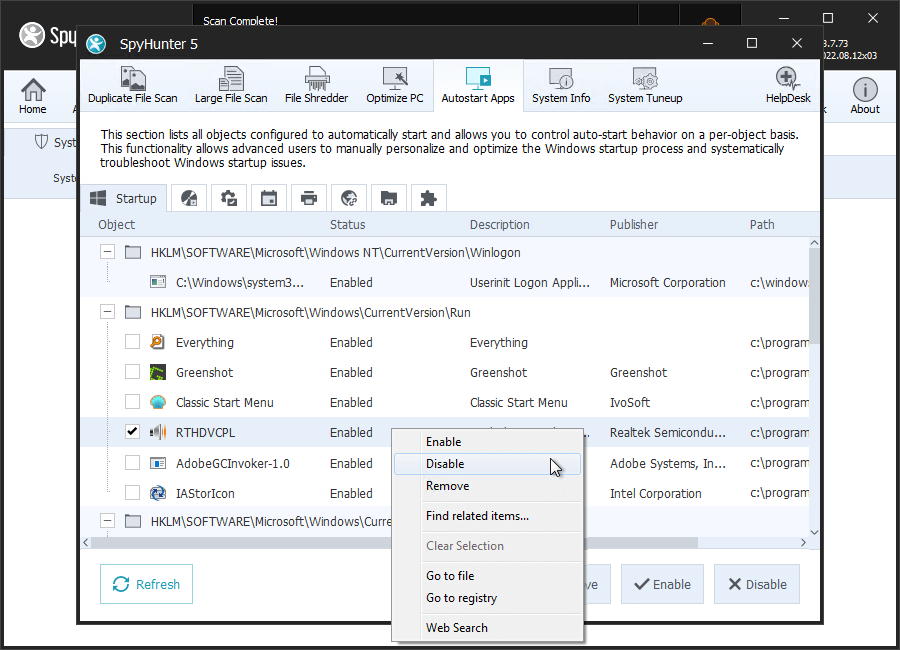Tick the Greenshot startup checkbox
900x650 pixels.
(x=132, y=373)
